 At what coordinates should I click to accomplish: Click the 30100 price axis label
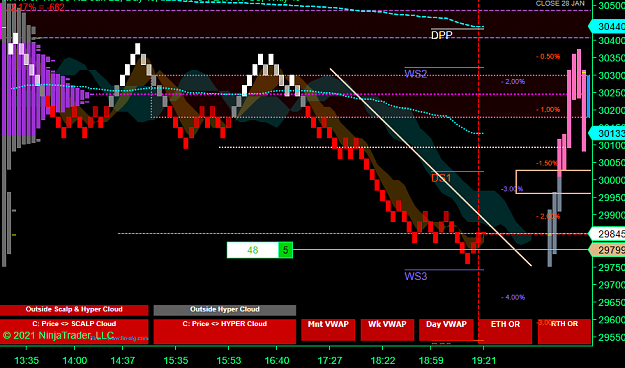[x=611, y=145]
